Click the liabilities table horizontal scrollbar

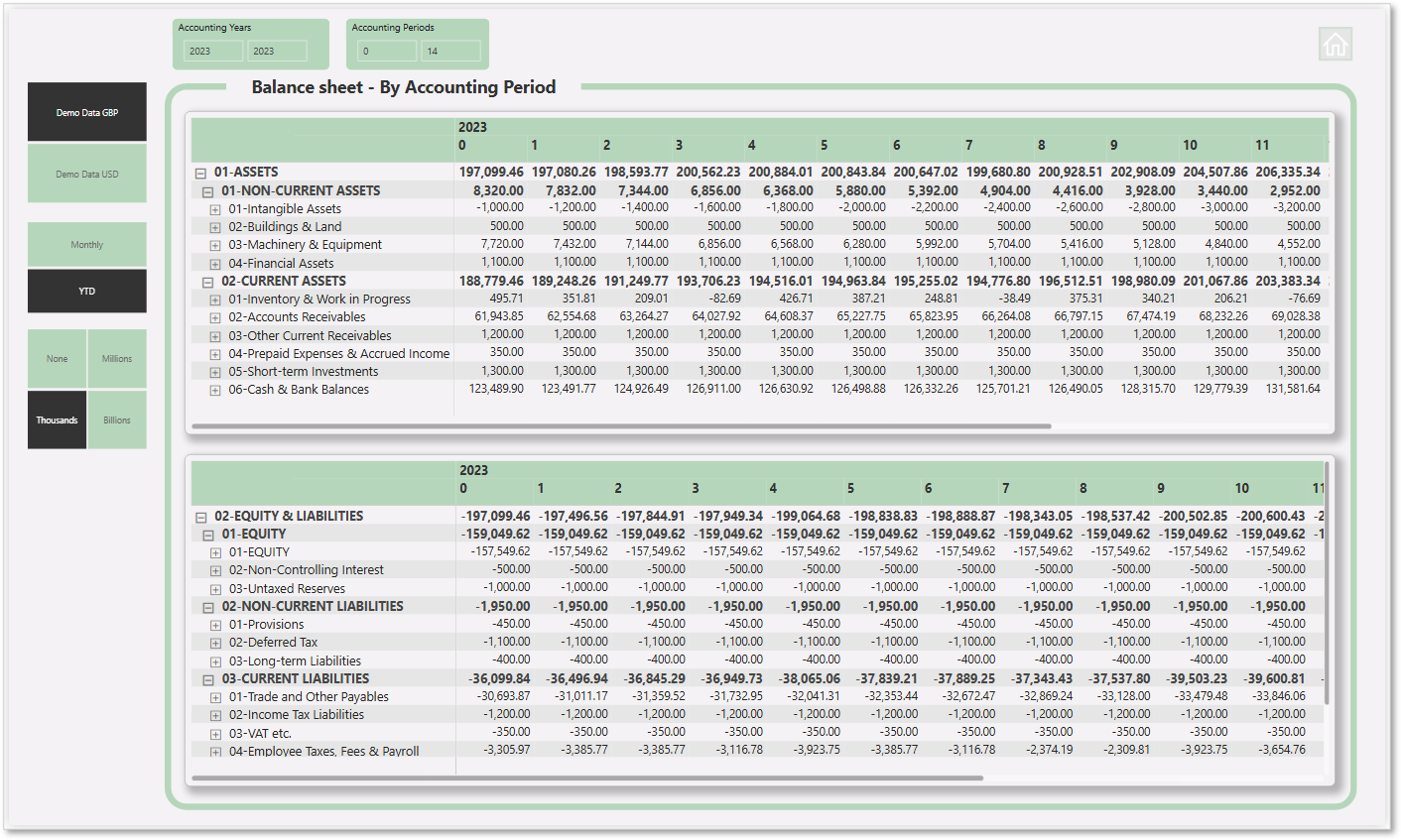587,778
